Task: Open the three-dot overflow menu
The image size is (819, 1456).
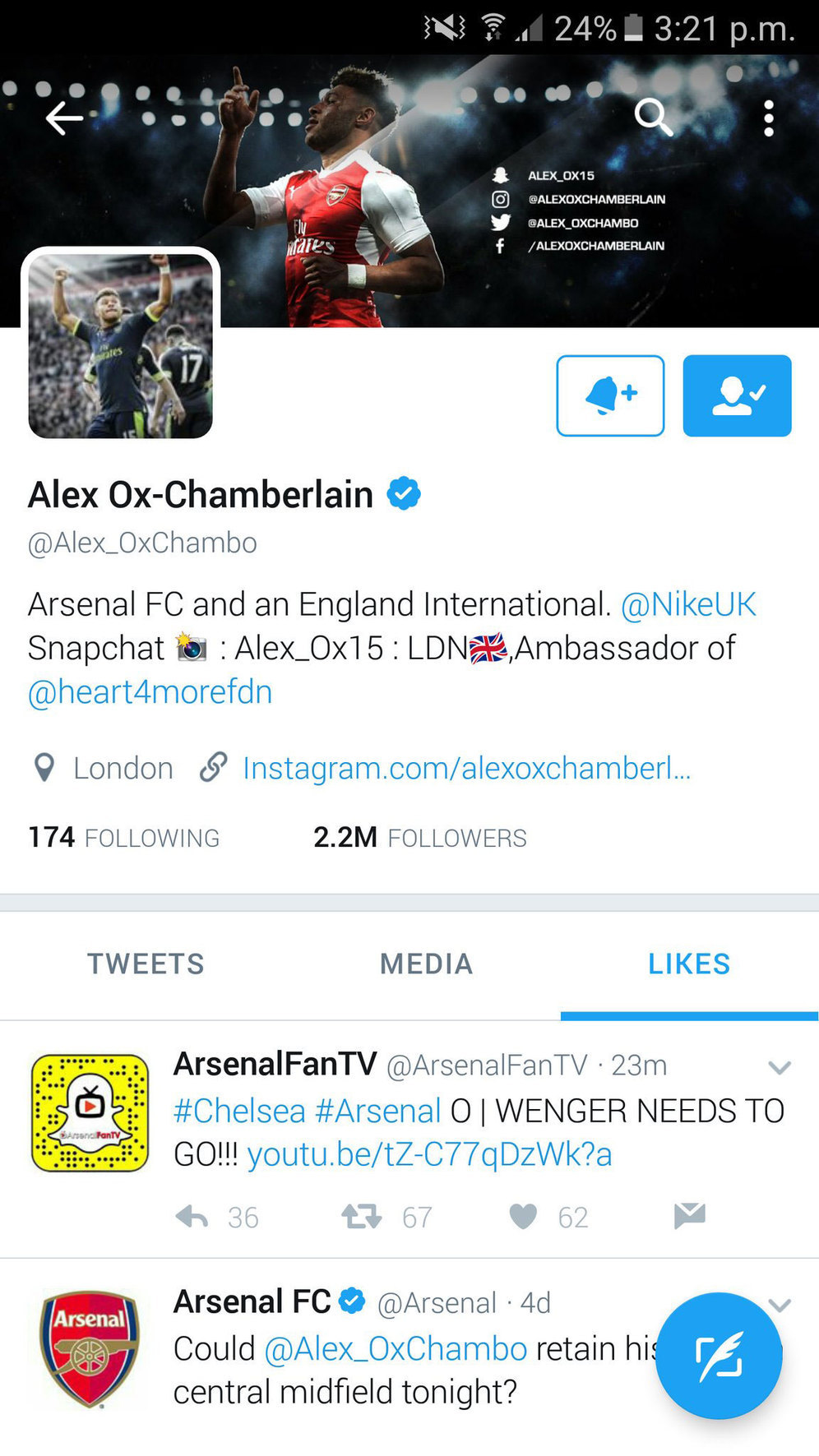Action: [768, 118]
